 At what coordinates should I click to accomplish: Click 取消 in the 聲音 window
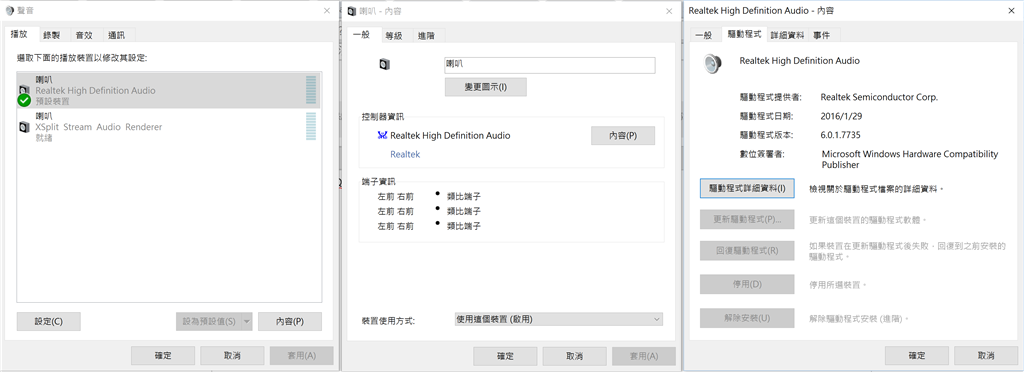click(232, 356)
